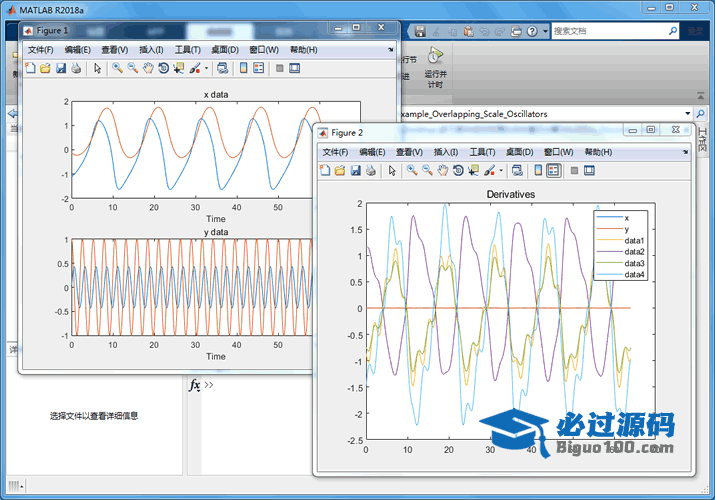Open 文件(F) menu in Figure 1

(41, 50)
